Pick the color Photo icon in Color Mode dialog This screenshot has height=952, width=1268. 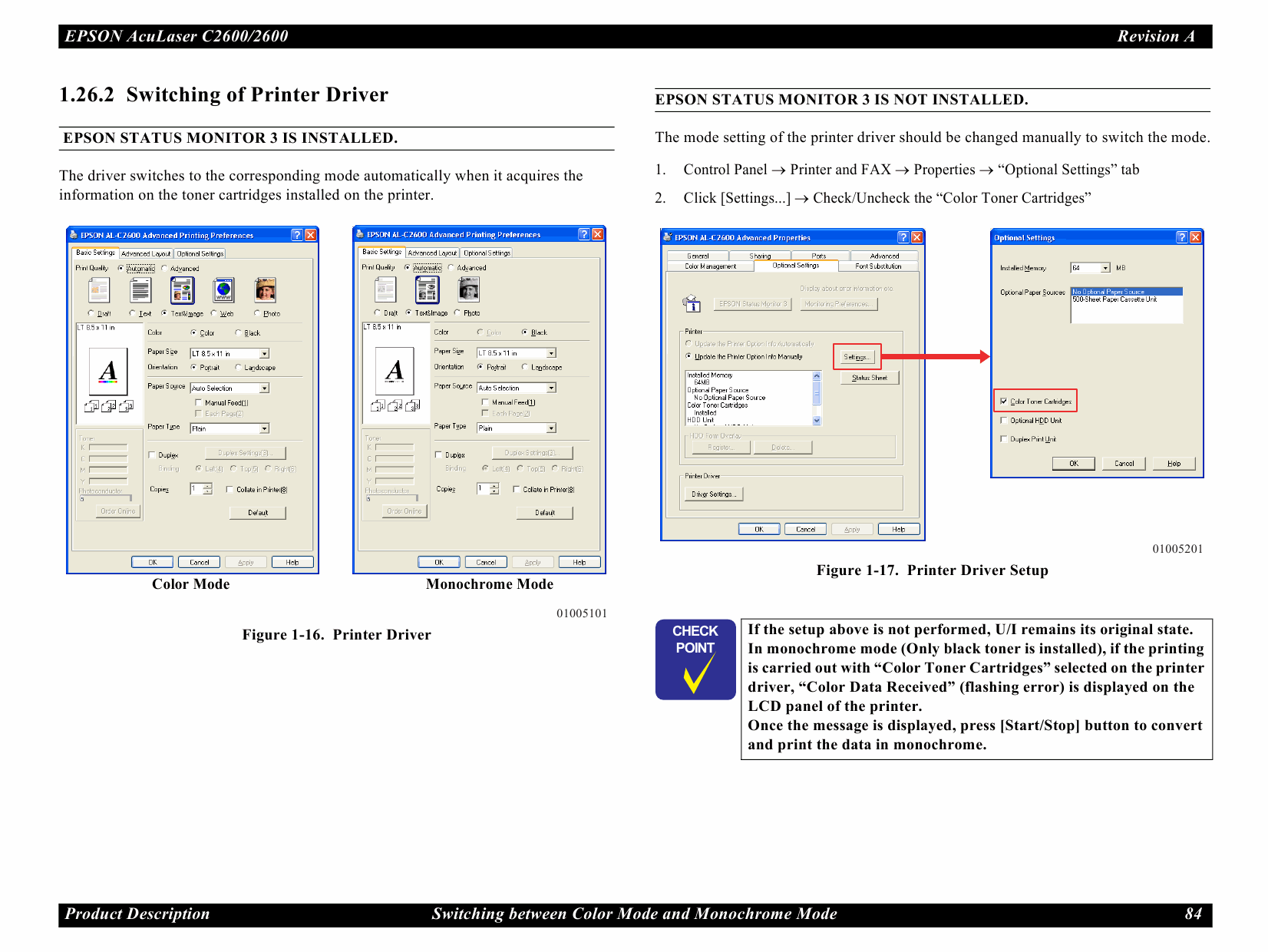click(265, 291)
